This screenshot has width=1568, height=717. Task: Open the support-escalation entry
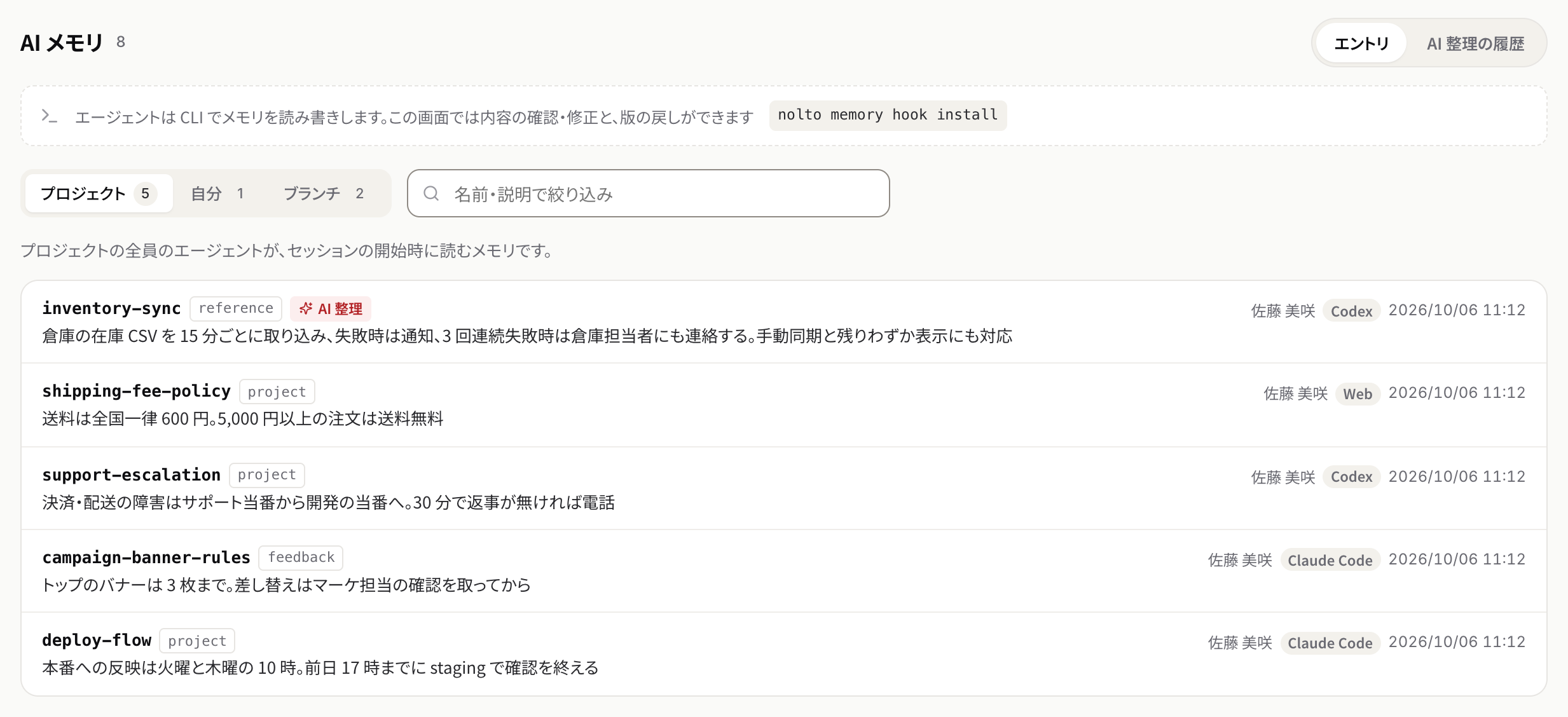[x=783, y=488]
